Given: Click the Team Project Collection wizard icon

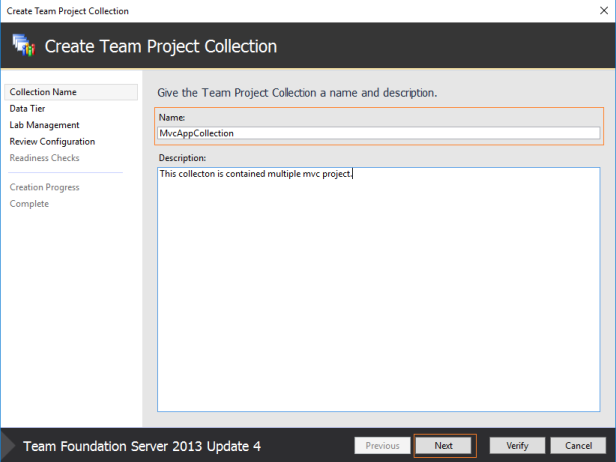Looking at the screenshot, I should coord(24,45).
